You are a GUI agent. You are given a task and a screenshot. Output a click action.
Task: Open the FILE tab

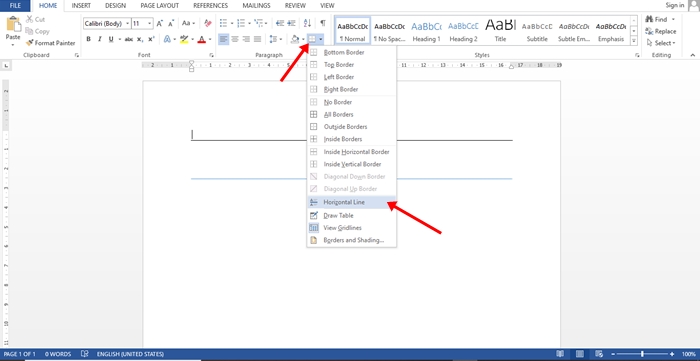click(x=15, y=6)
